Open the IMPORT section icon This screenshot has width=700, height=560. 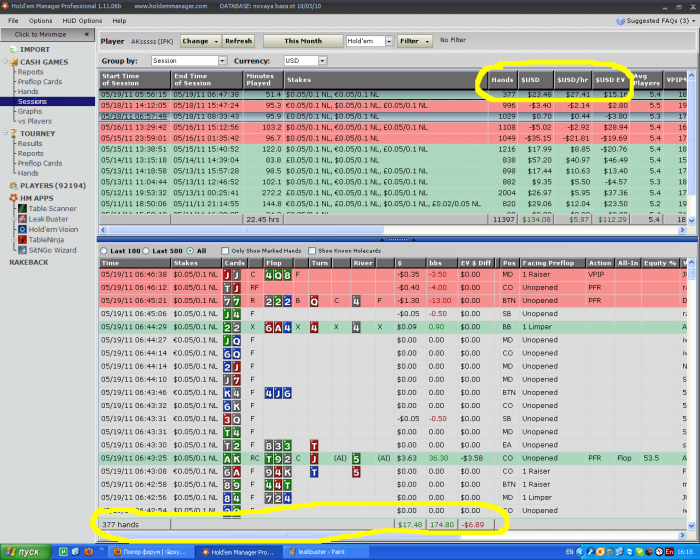coord(13,50)
